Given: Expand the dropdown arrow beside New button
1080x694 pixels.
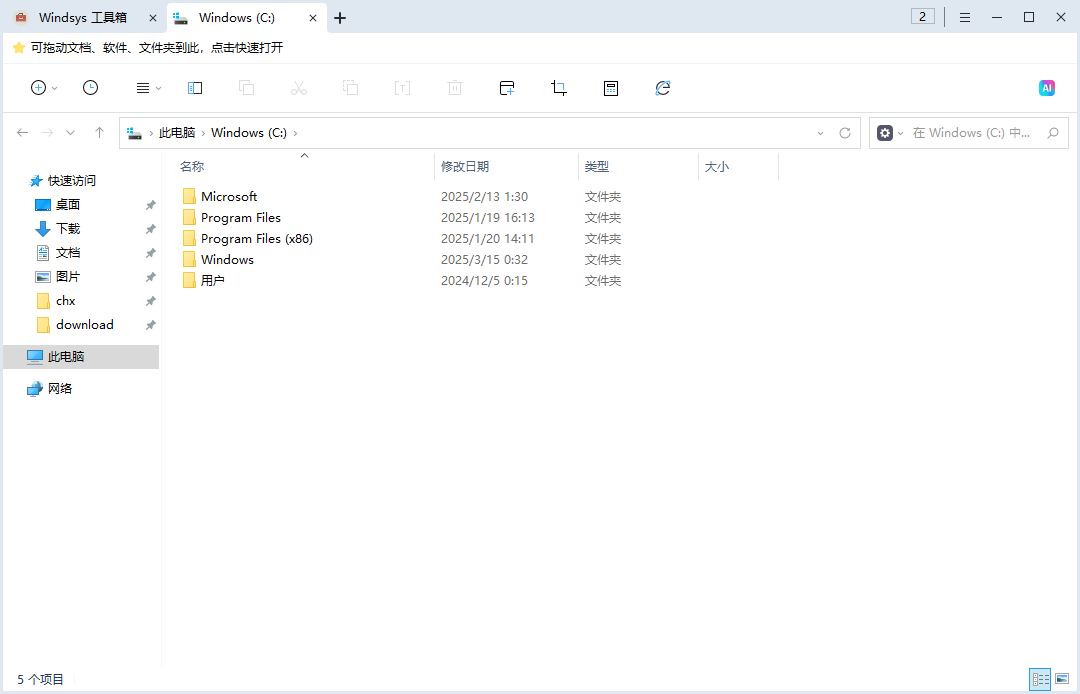Looking at the screenshot, I should pos(54,89).
